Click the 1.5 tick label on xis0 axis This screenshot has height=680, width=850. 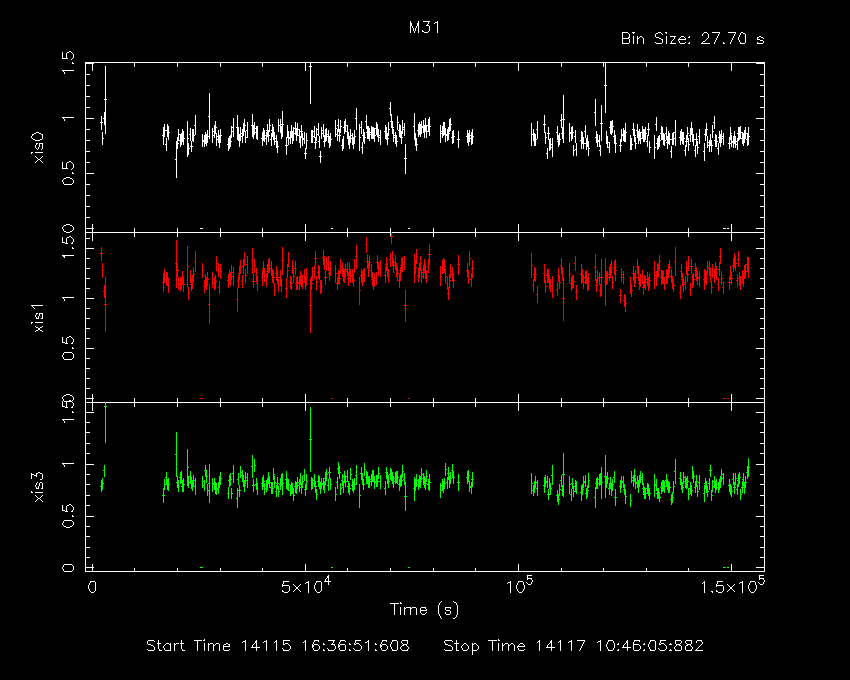[68, 63]
